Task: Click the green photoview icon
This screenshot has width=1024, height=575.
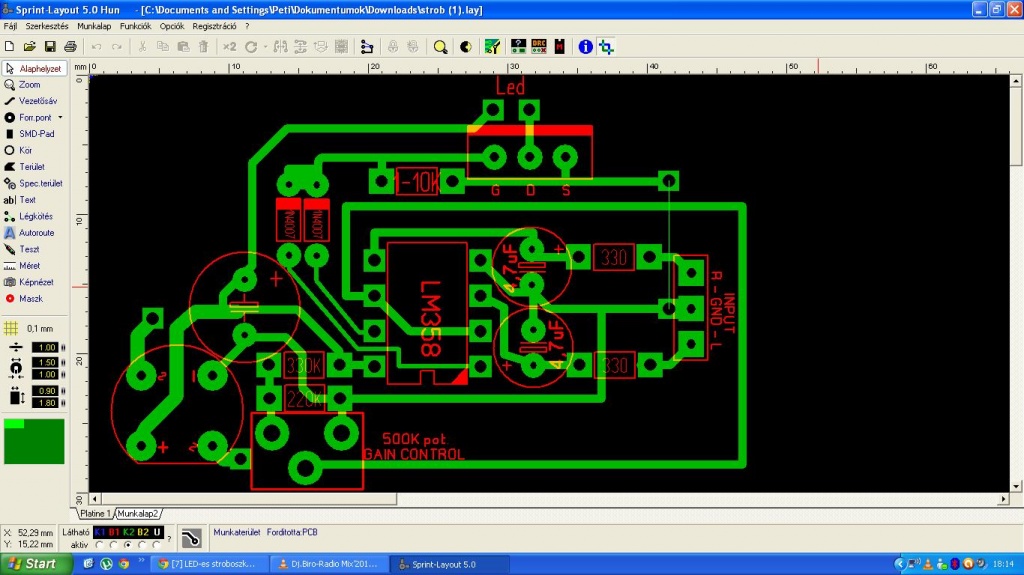Action: click(x=492, y=46)
